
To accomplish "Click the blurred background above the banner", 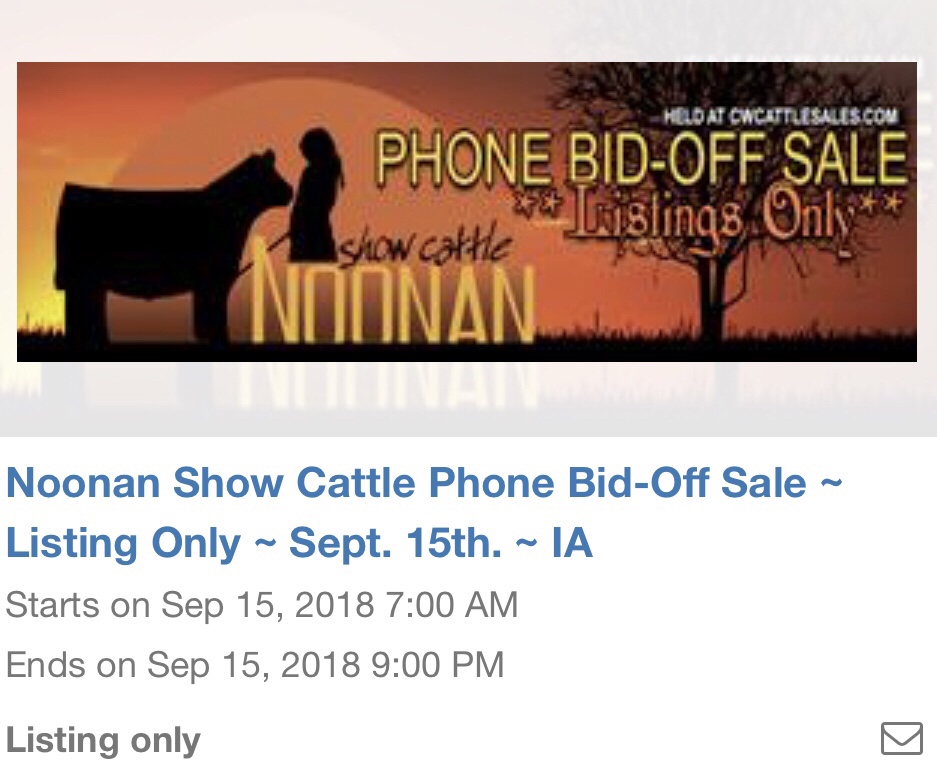I will click(x=468, y=30).
